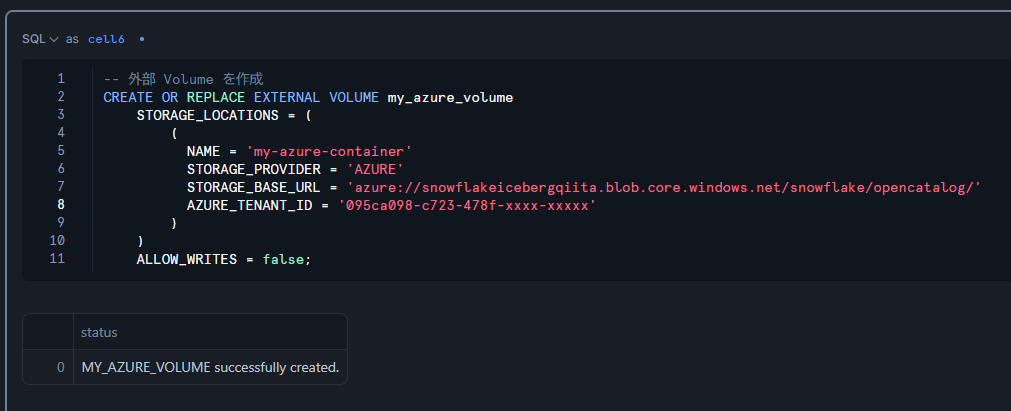Image resolution: width=1011 pixels, height=411 pixels.
Task: Click the false value after ALLOW_WRITES
Action: (x=283, y=259)
